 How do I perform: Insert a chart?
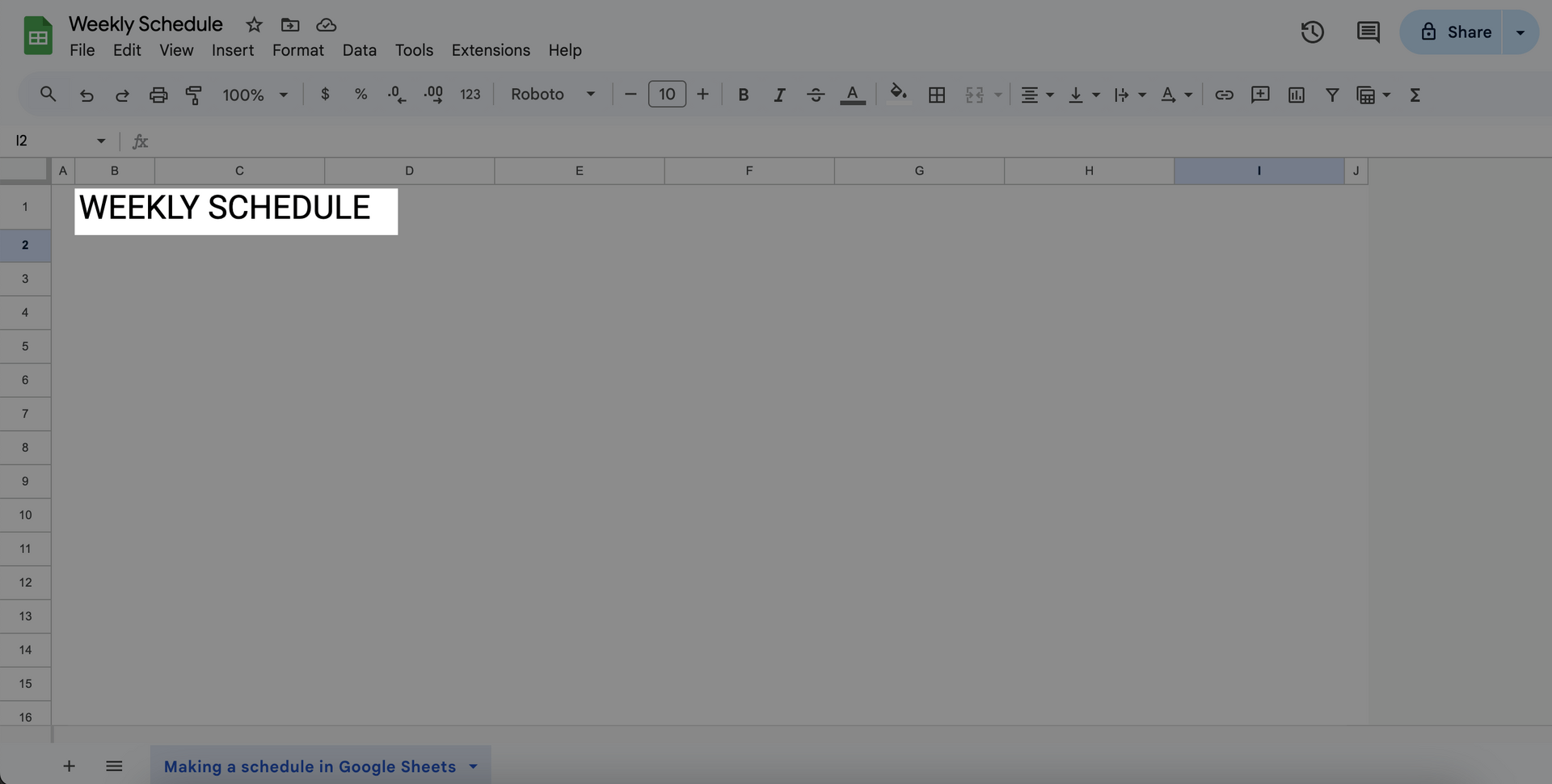click(x=1297, y=95)
